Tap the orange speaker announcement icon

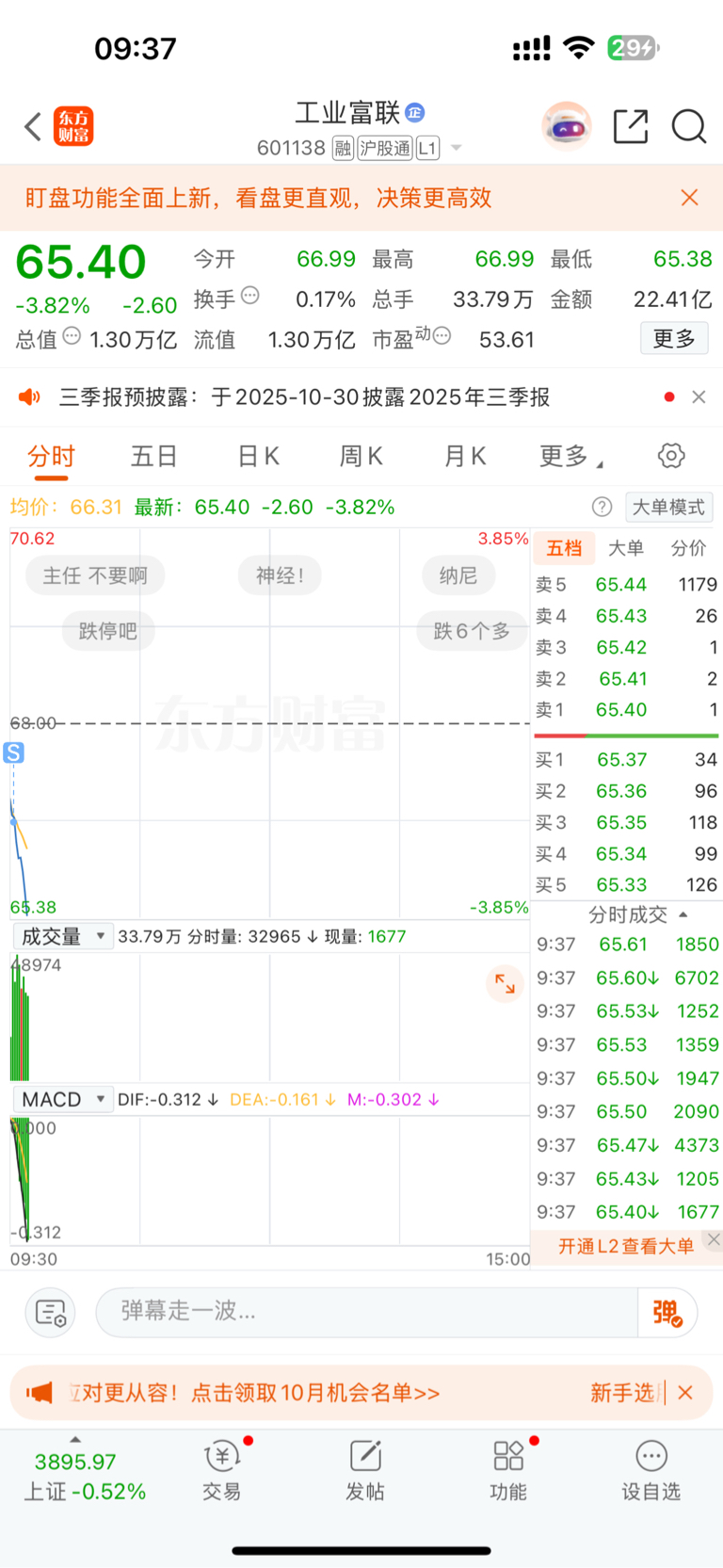(x=30, y=397)
